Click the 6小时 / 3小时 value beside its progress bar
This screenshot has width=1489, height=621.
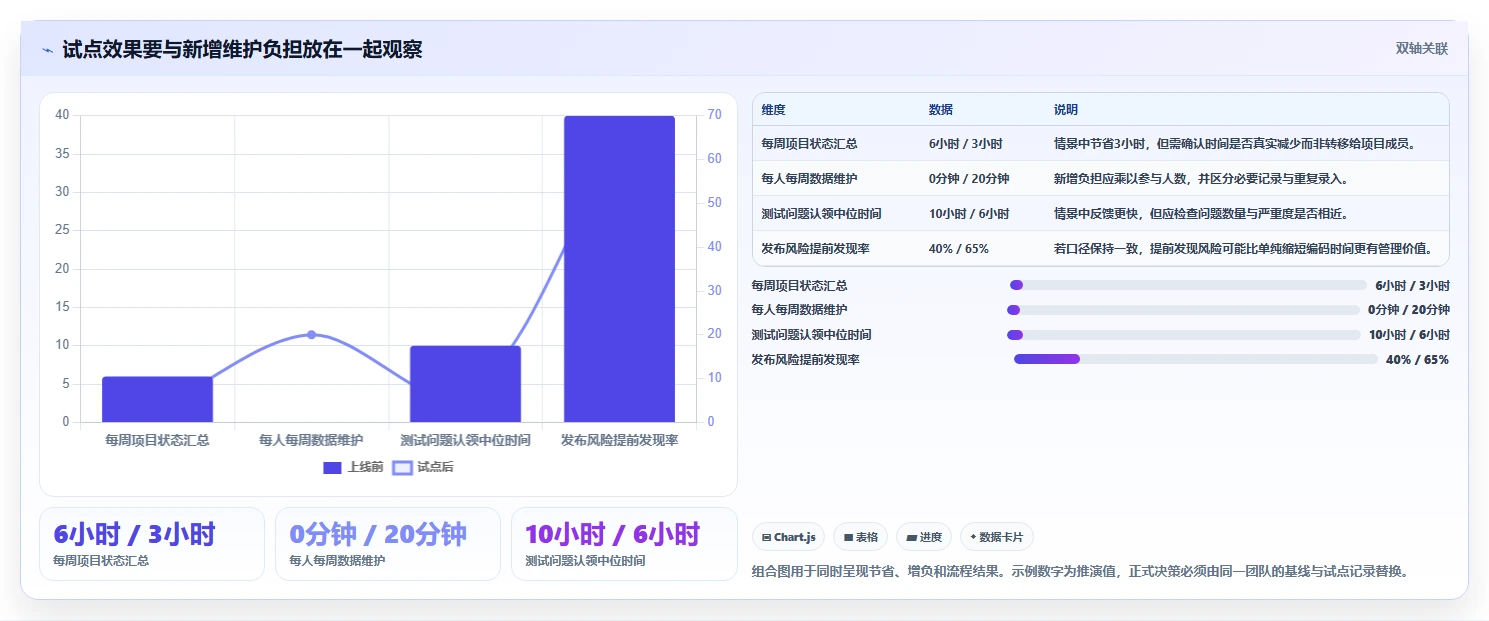pyautogui.click(x=1412, y=285)
